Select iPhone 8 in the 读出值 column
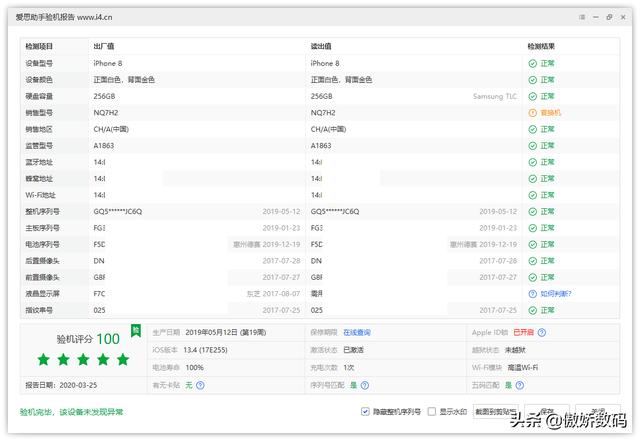 [325, 63]
